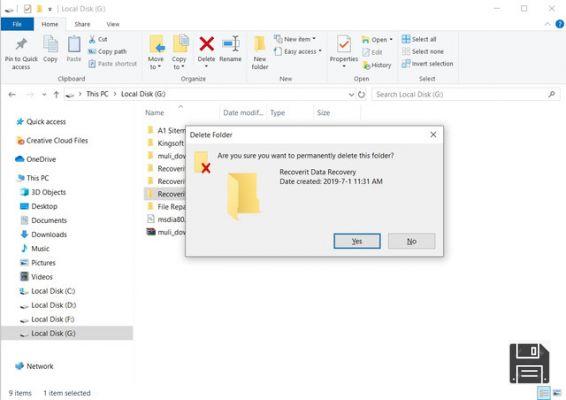566x400 pixels.
Task: Confirm deletion with Yes button
Action: click(357, 241)
